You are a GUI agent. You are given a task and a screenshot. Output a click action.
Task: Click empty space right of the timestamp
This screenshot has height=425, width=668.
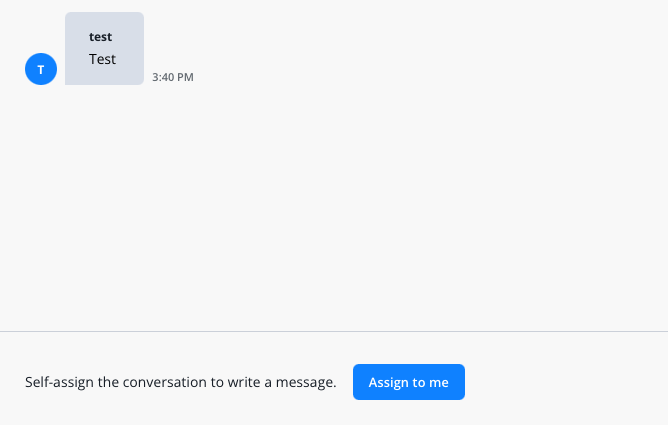(x=400, y=77)
